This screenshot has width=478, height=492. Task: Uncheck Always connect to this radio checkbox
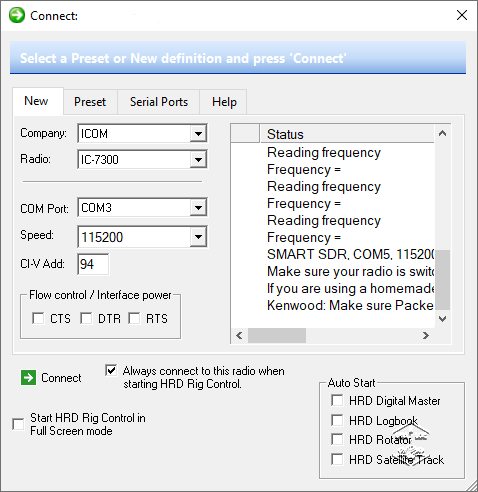(111, 371)
